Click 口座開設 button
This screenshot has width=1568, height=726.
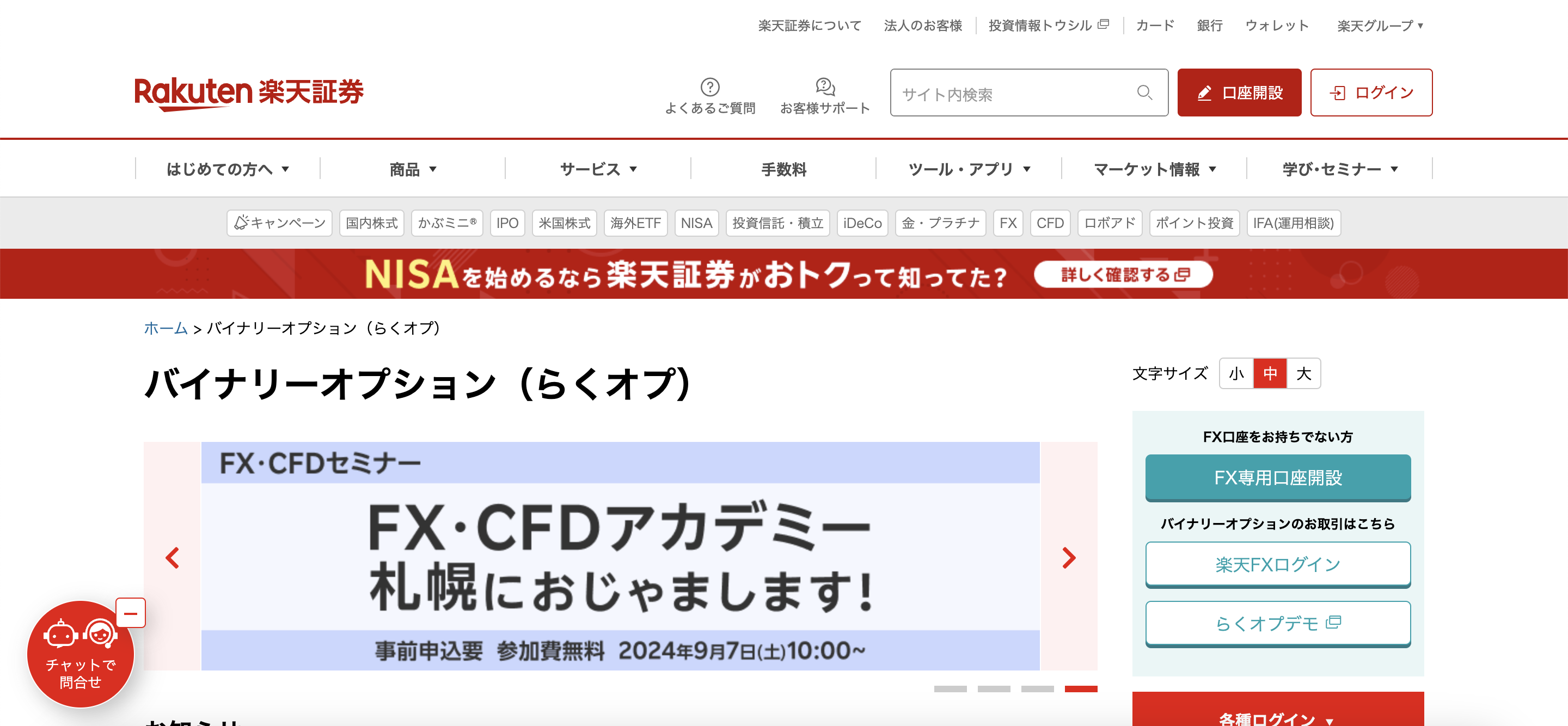[1239, 93]
